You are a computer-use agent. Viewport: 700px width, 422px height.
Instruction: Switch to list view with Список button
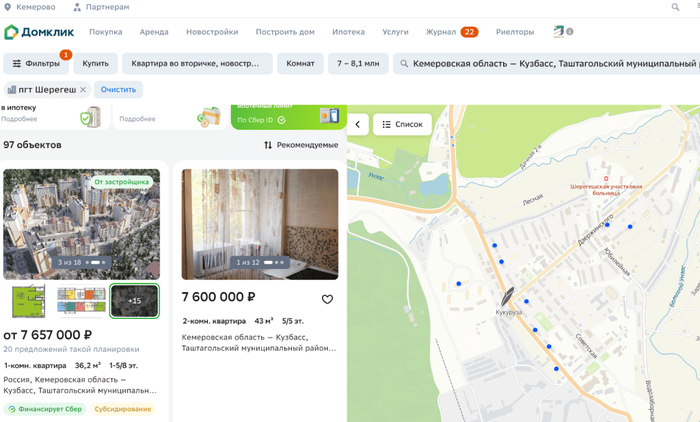click(x=403, y=125)
